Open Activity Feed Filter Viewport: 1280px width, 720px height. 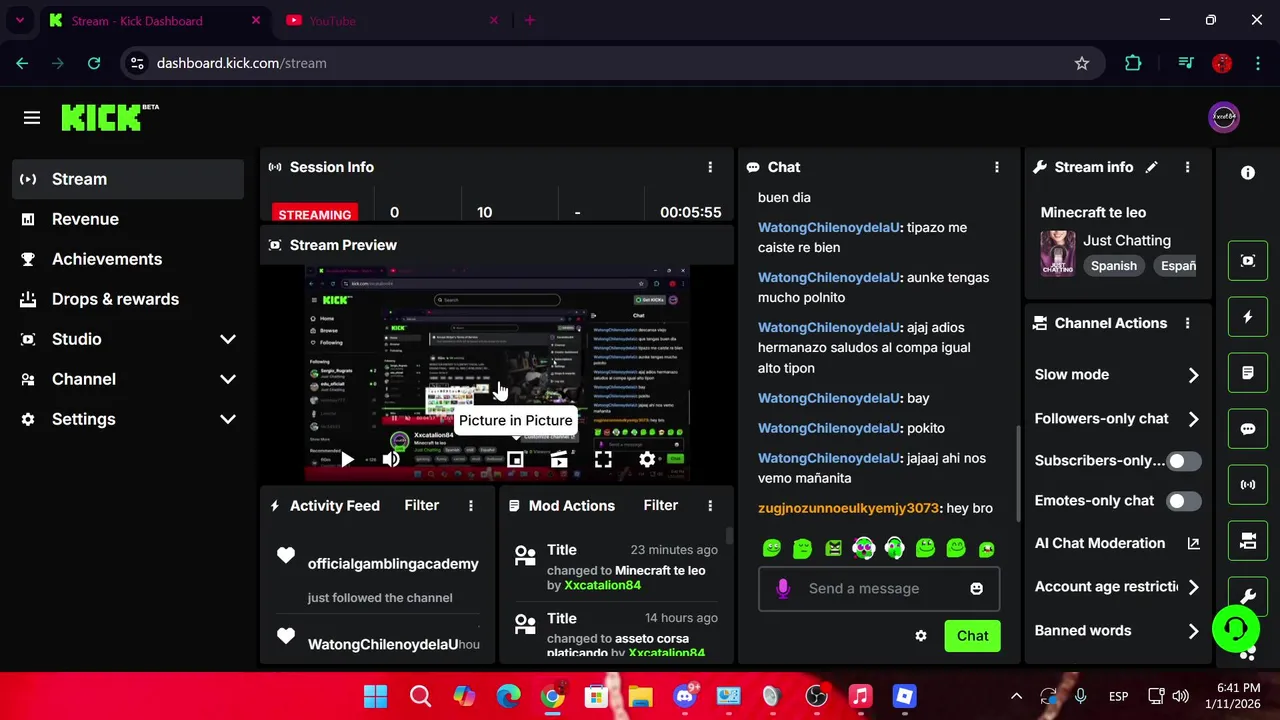coord(421,506)
